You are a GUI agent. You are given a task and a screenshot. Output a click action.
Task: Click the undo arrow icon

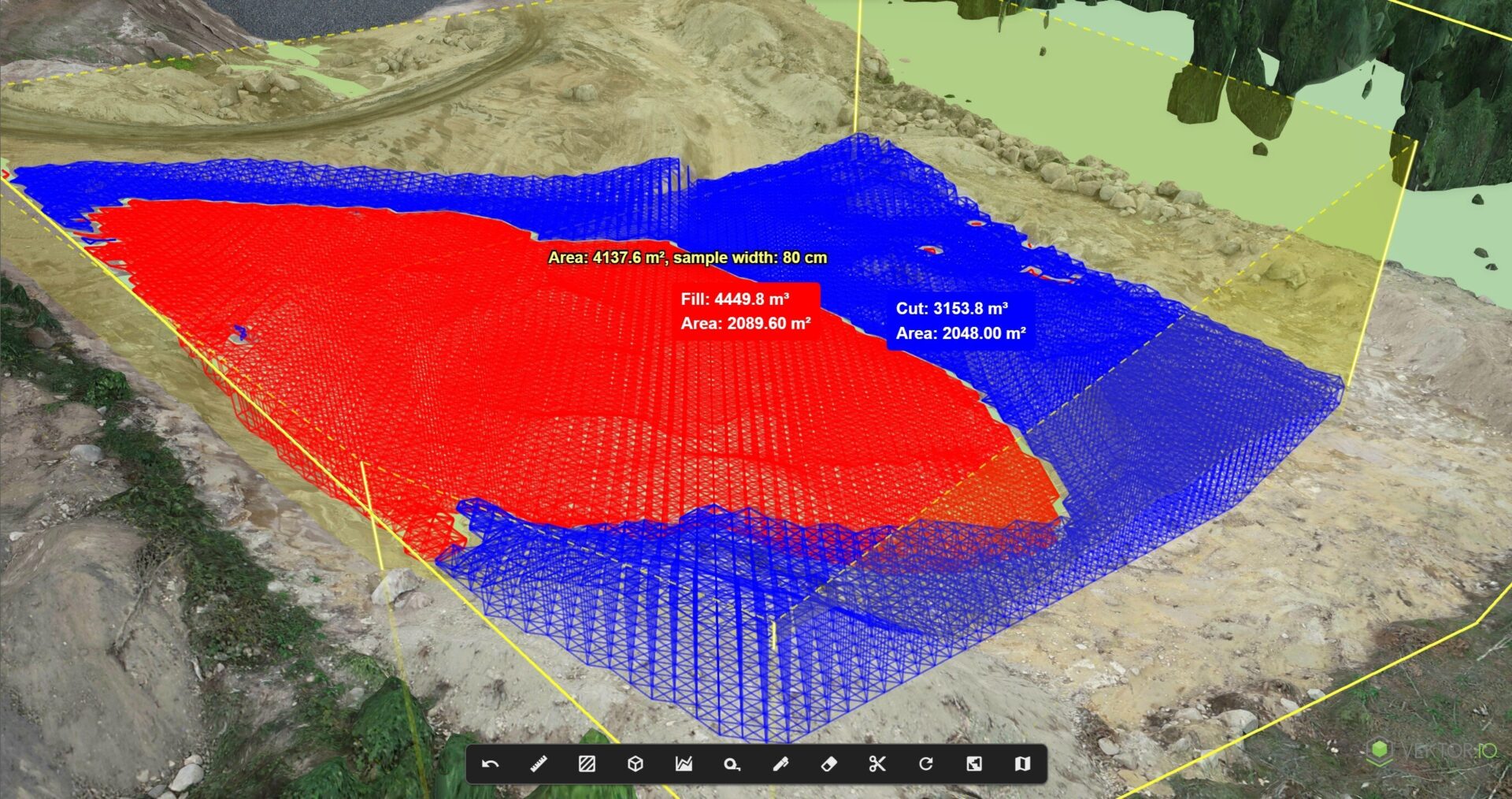[491, 764]
